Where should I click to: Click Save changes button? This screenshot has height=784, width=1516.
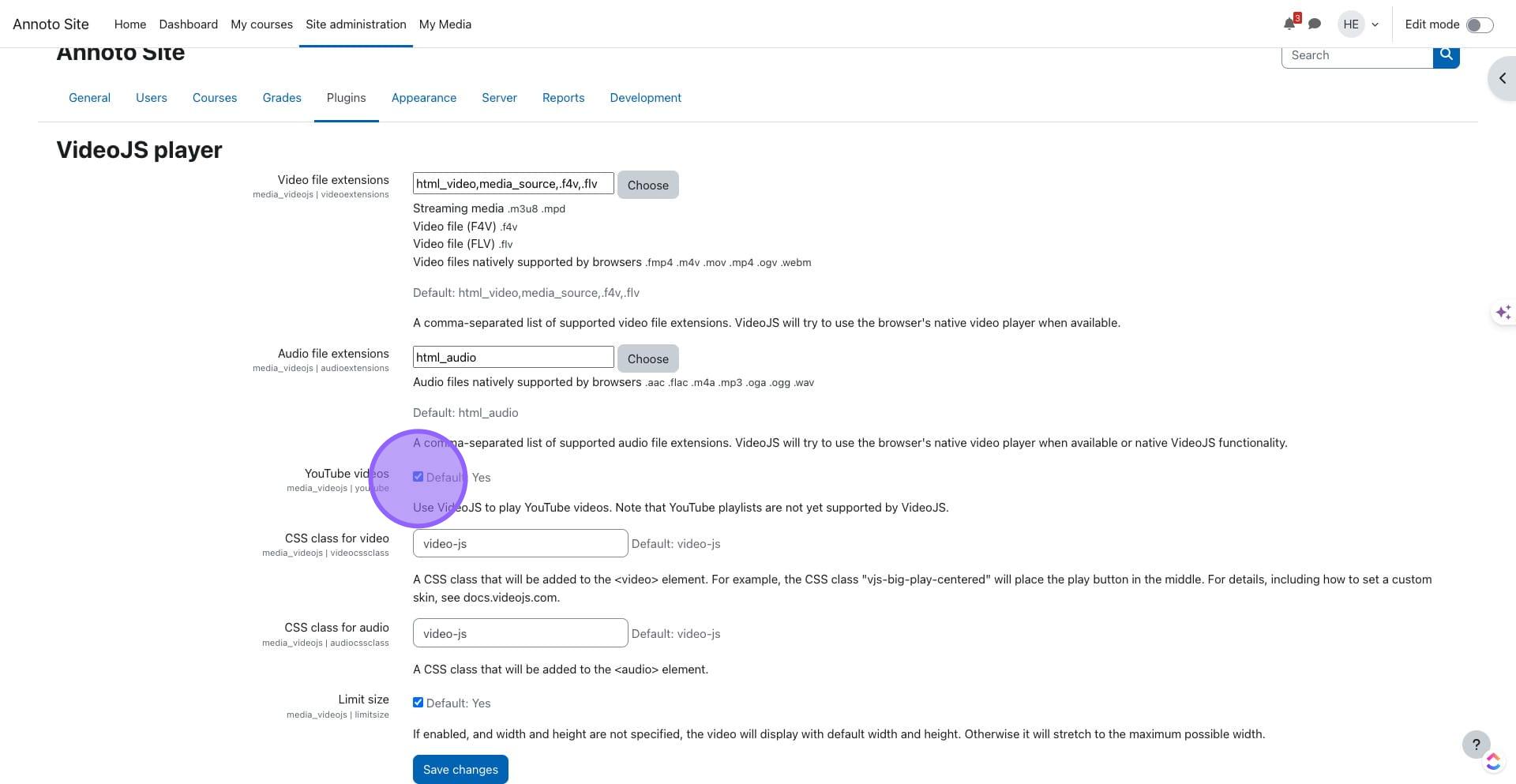click(460, 769)
